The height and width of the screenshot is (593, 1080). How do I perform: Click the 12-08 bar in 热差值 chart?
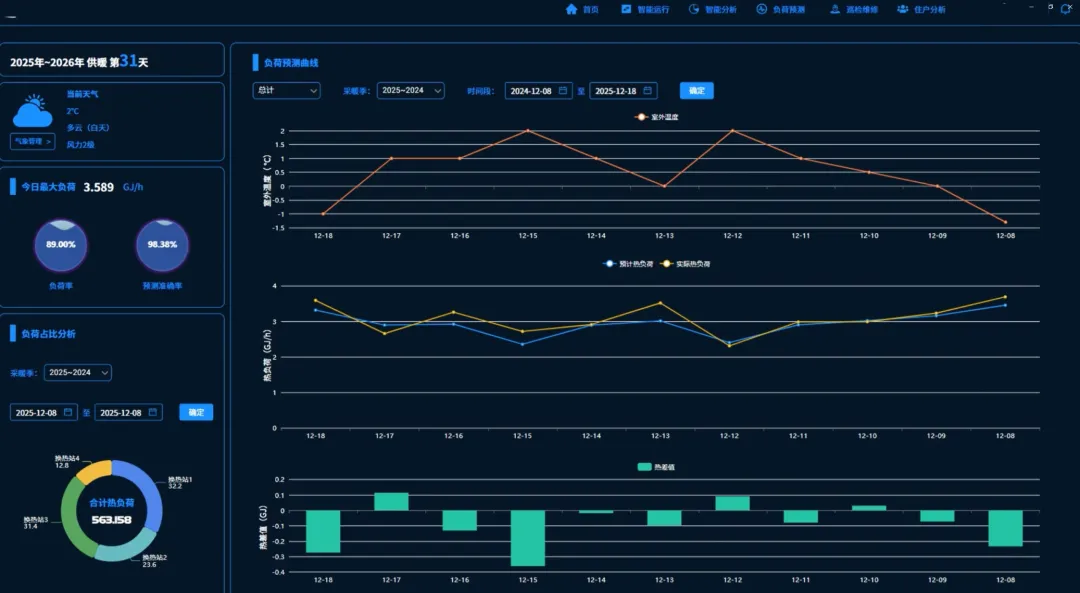click(x=1006, y=528)
